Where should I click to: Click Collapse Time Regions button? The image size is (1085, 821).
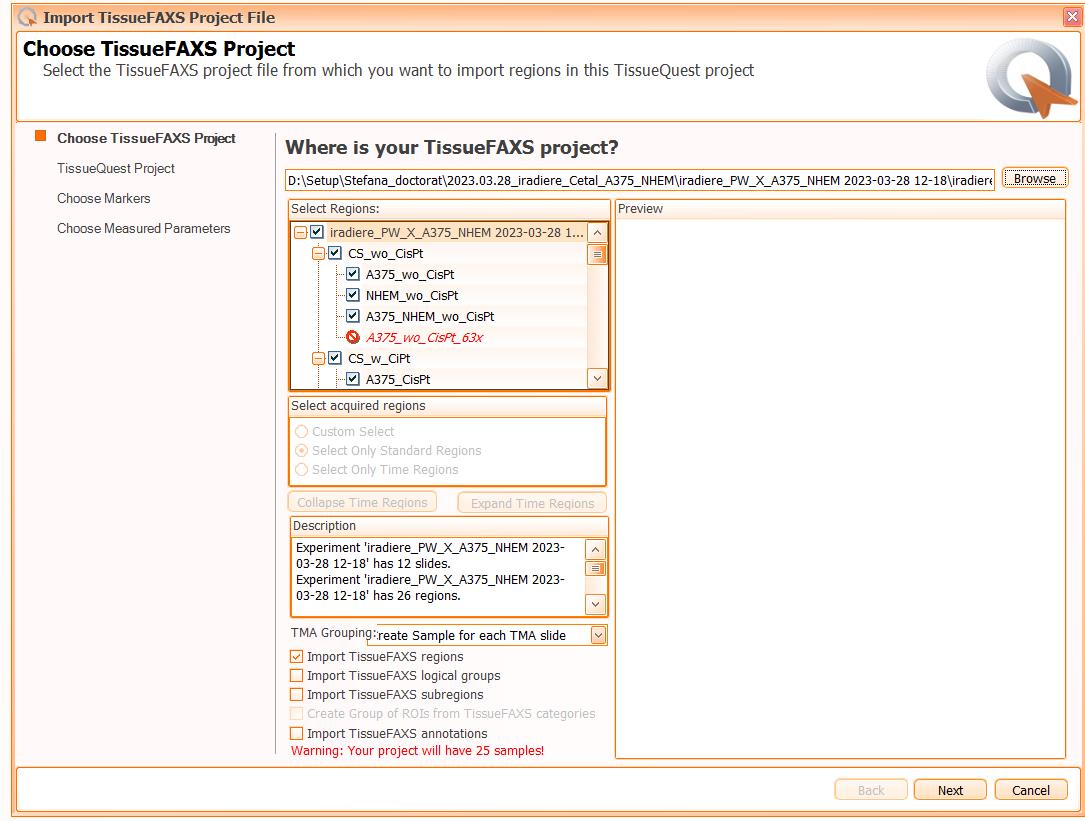(x=363, y=503)
